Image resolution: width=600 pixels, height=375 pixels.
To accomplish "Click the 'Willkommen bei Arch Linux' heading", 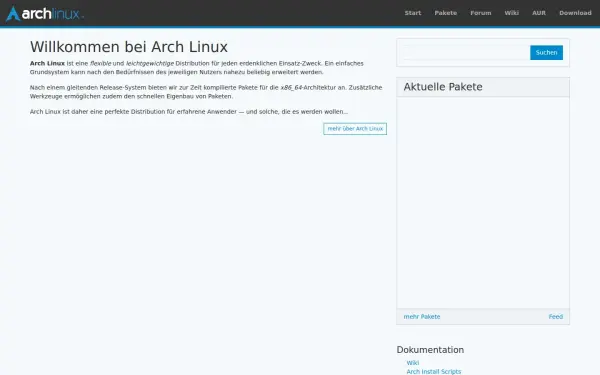I will (129, 47).
